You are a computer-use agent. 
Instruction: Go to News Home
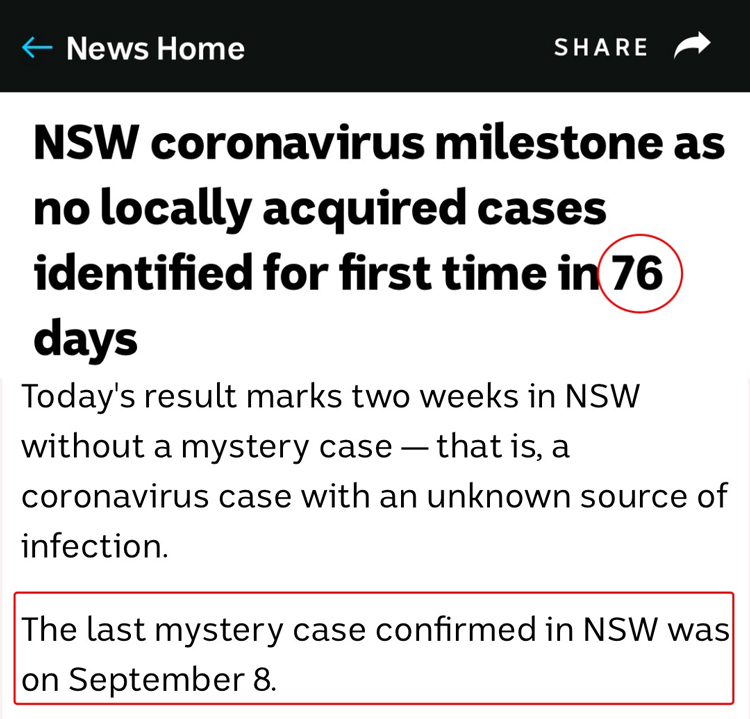click(x=155, y=48)
